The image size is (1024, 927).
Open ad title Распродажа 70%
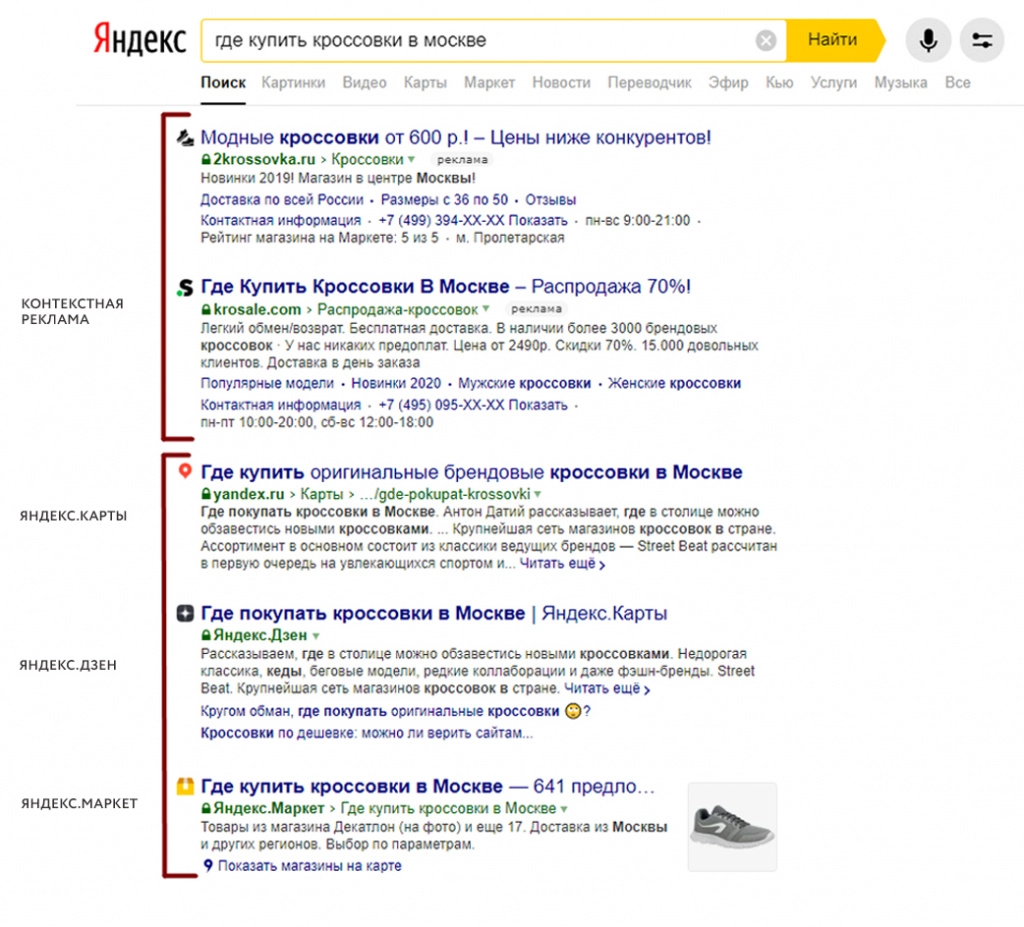coord(445,286)
